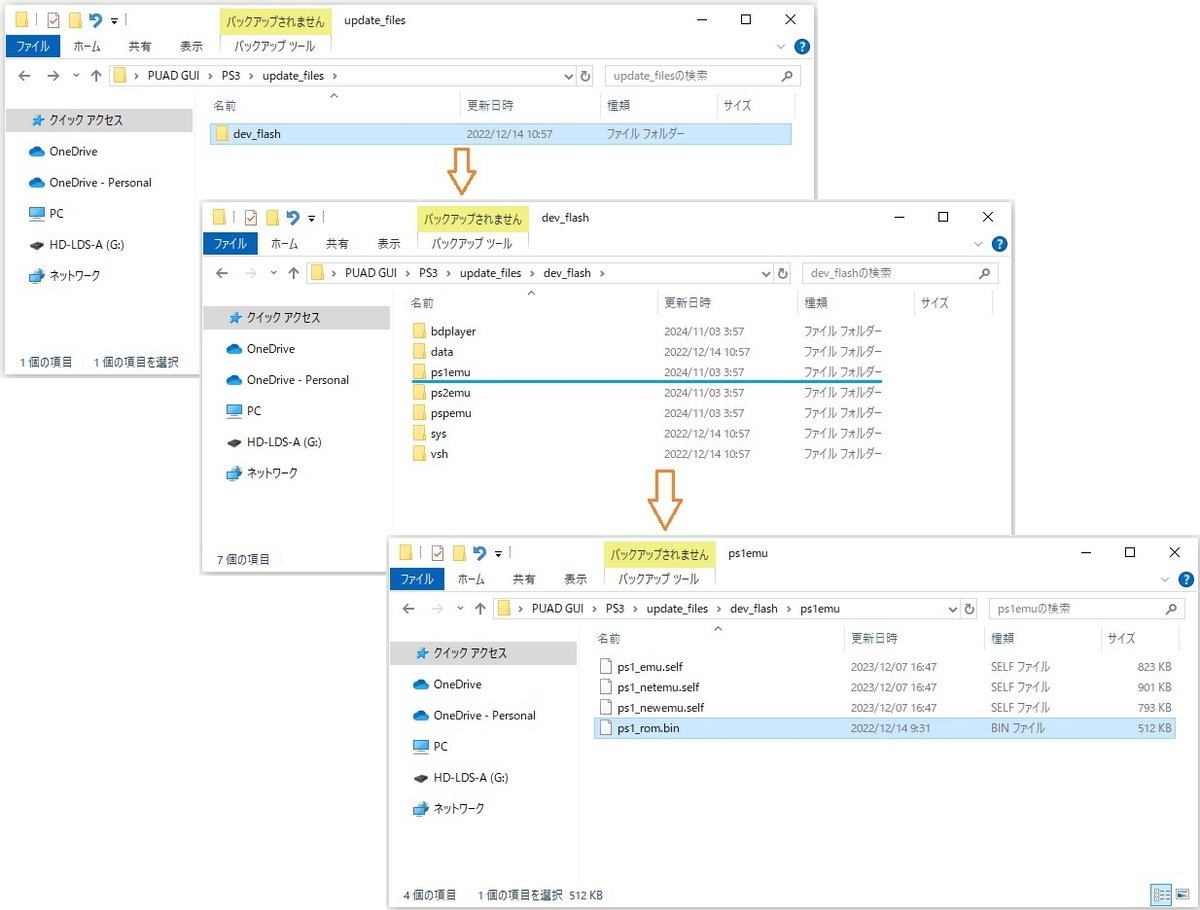The width and height of the screenshot is (1200, 910).
Task: Open 表示 tab in update_files window
Action: pos(192,46)
